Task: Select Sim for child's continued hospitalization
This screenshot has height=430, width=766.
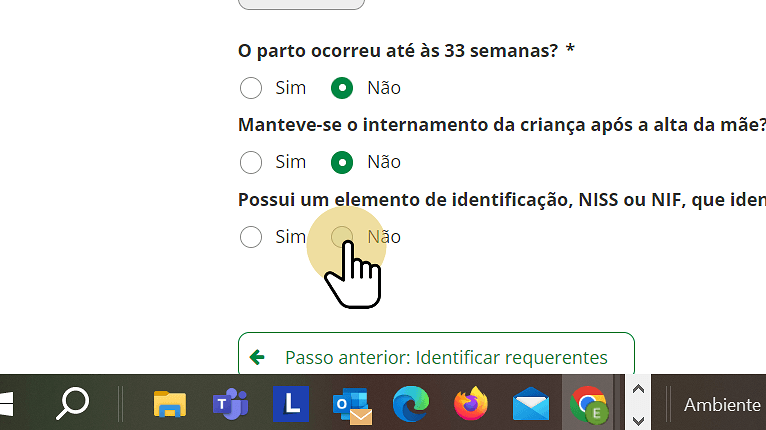Action: [x=251, y=162]
